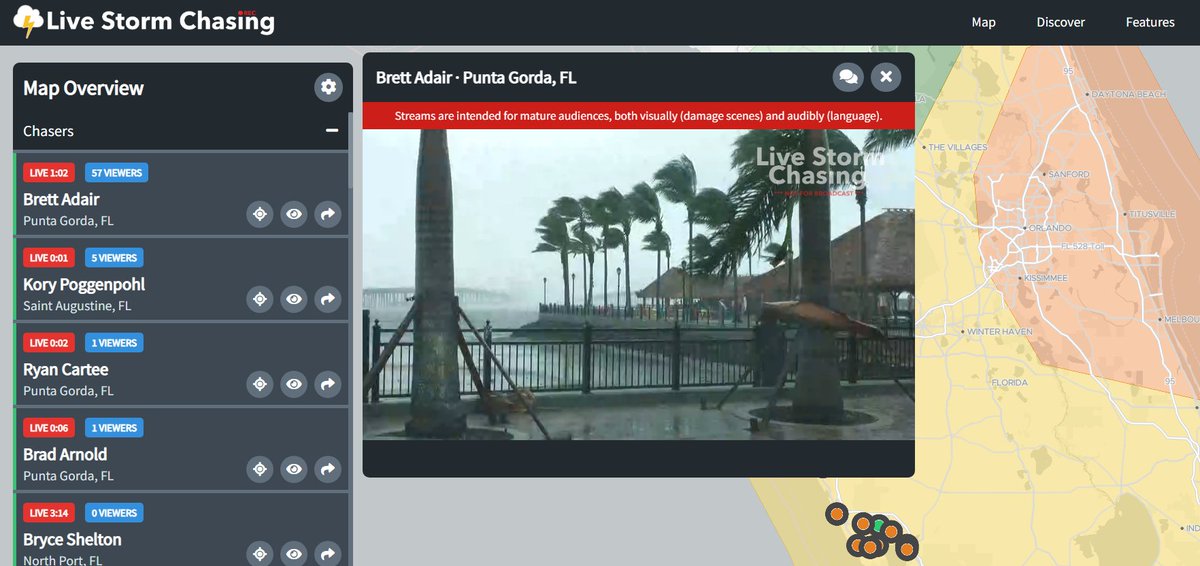Share Brad Arnold's stream
The height and width of the screenshot is (566, 1200).
327,468
